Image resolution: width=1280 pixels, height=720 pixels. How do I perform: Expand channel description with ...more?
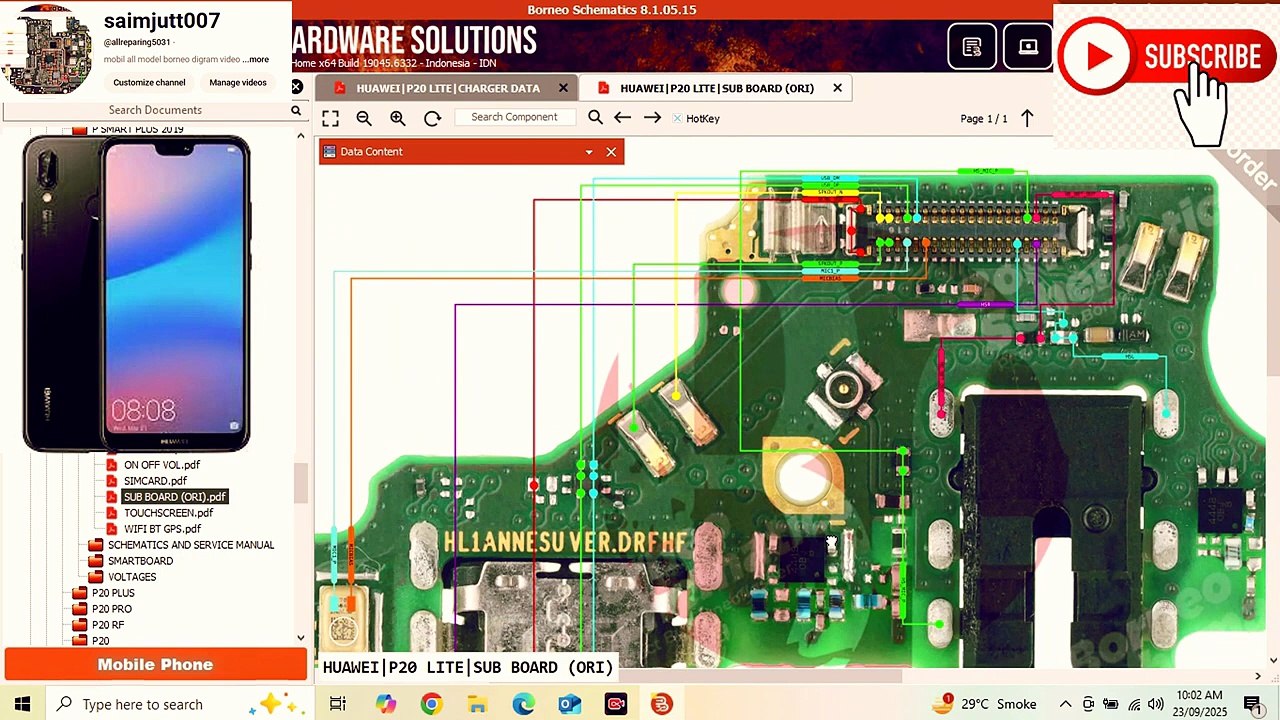256,59
